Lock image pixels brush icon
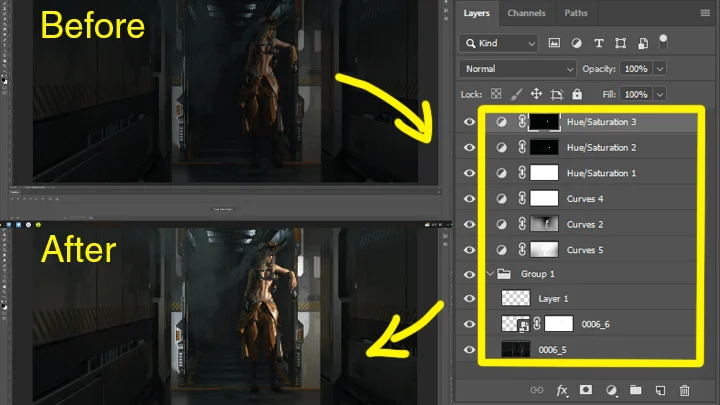Image resolution: width=720 pixels, height=405 pixels. 516,94
